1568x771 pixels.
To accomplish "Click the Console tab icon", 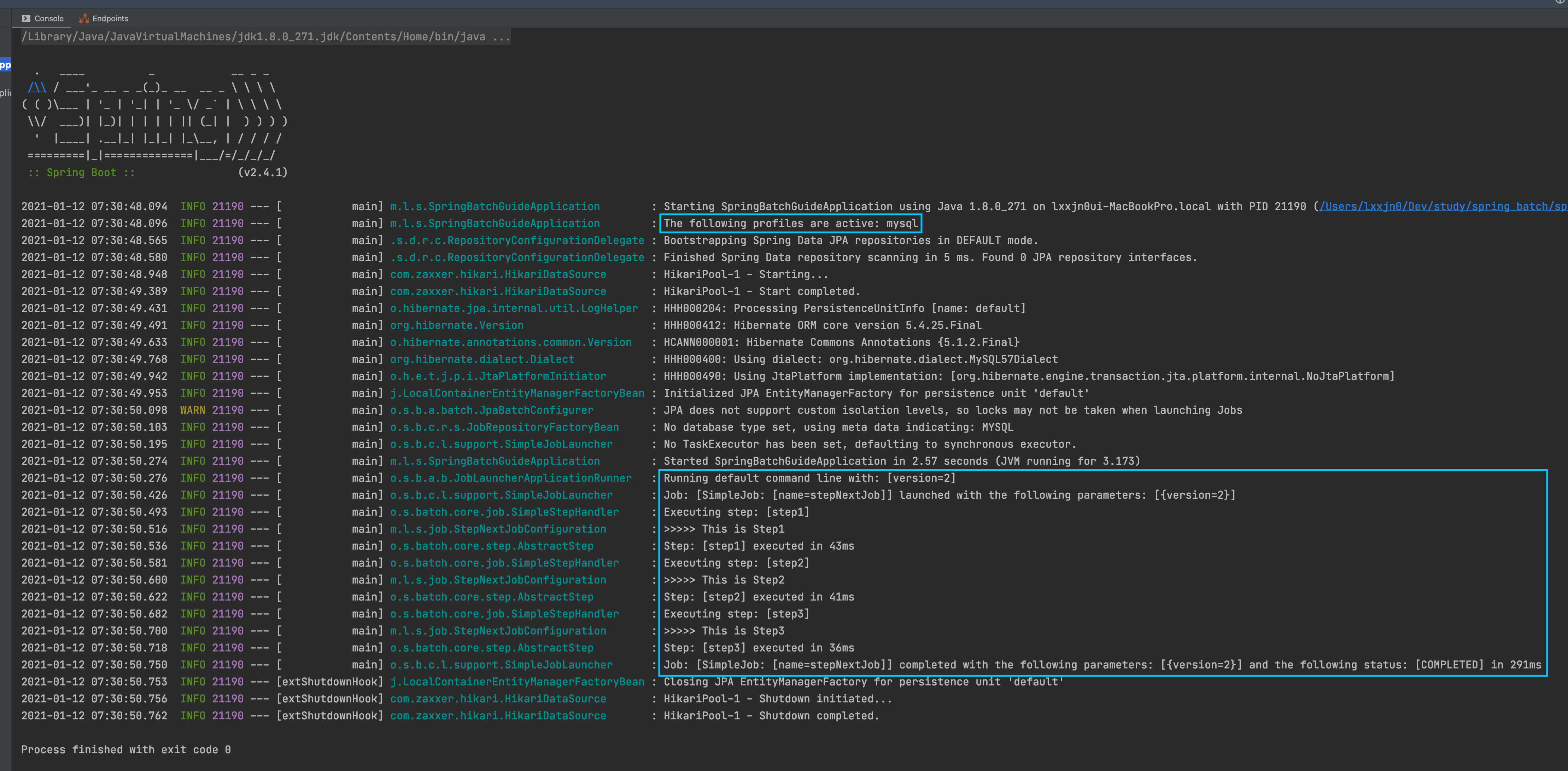I will (x=26, y=18).
